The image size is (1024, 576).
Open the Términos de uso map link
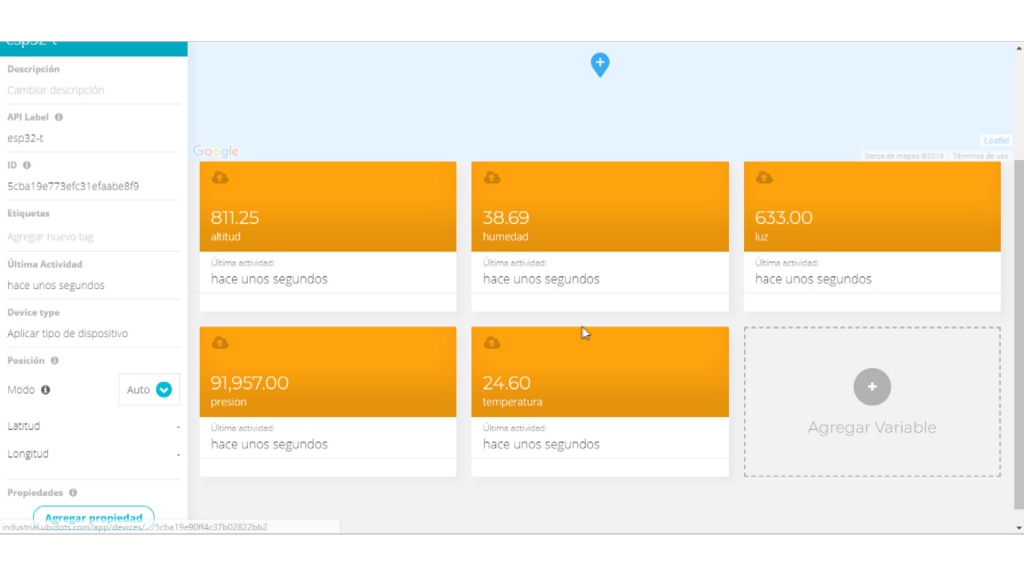pyautogui.click(x=980, y=156)
